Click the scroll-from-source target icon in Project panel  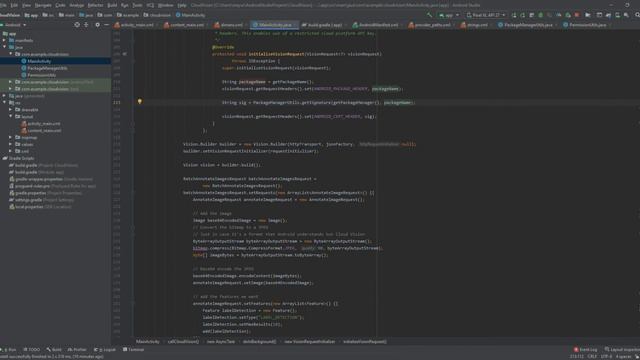tap(77, 25)
